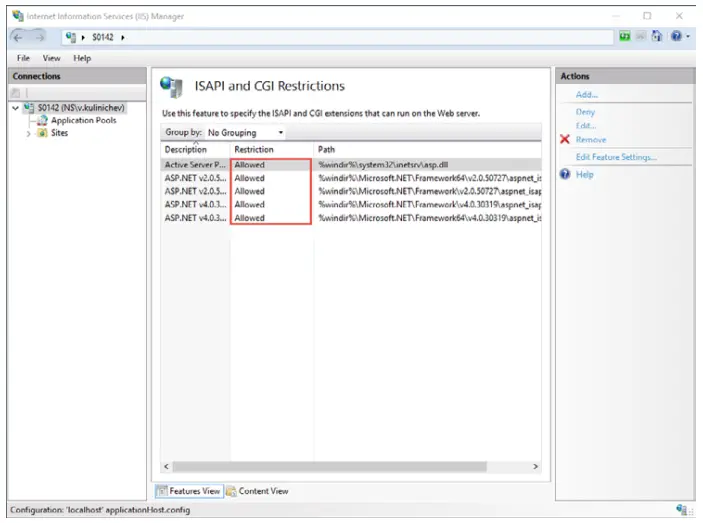Click the status bar network icon

click(682, 510)
